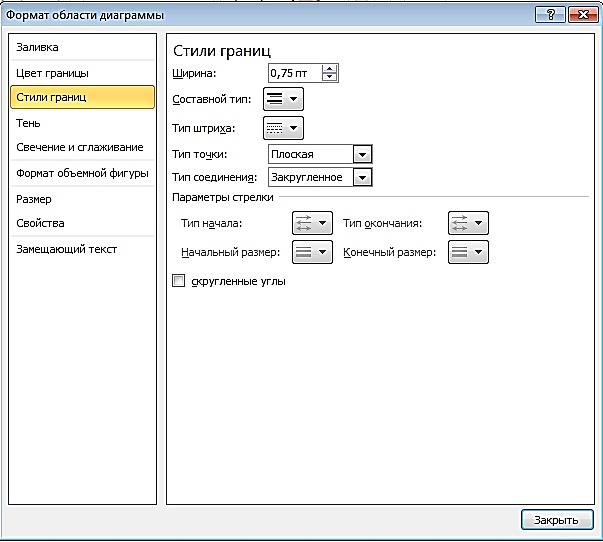Click the Закрыть button
This screenshot has width=603, height=542.
(557, 520)
